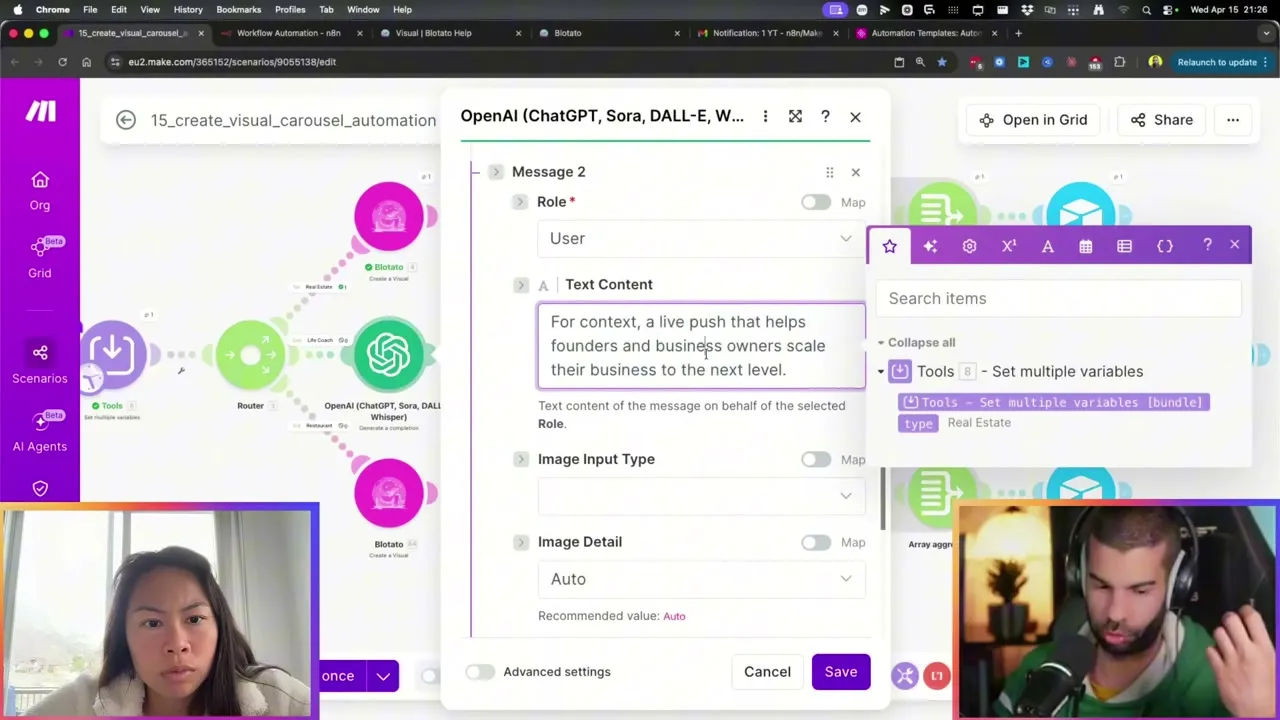Open help in the mapping panel

[1207, 245]
